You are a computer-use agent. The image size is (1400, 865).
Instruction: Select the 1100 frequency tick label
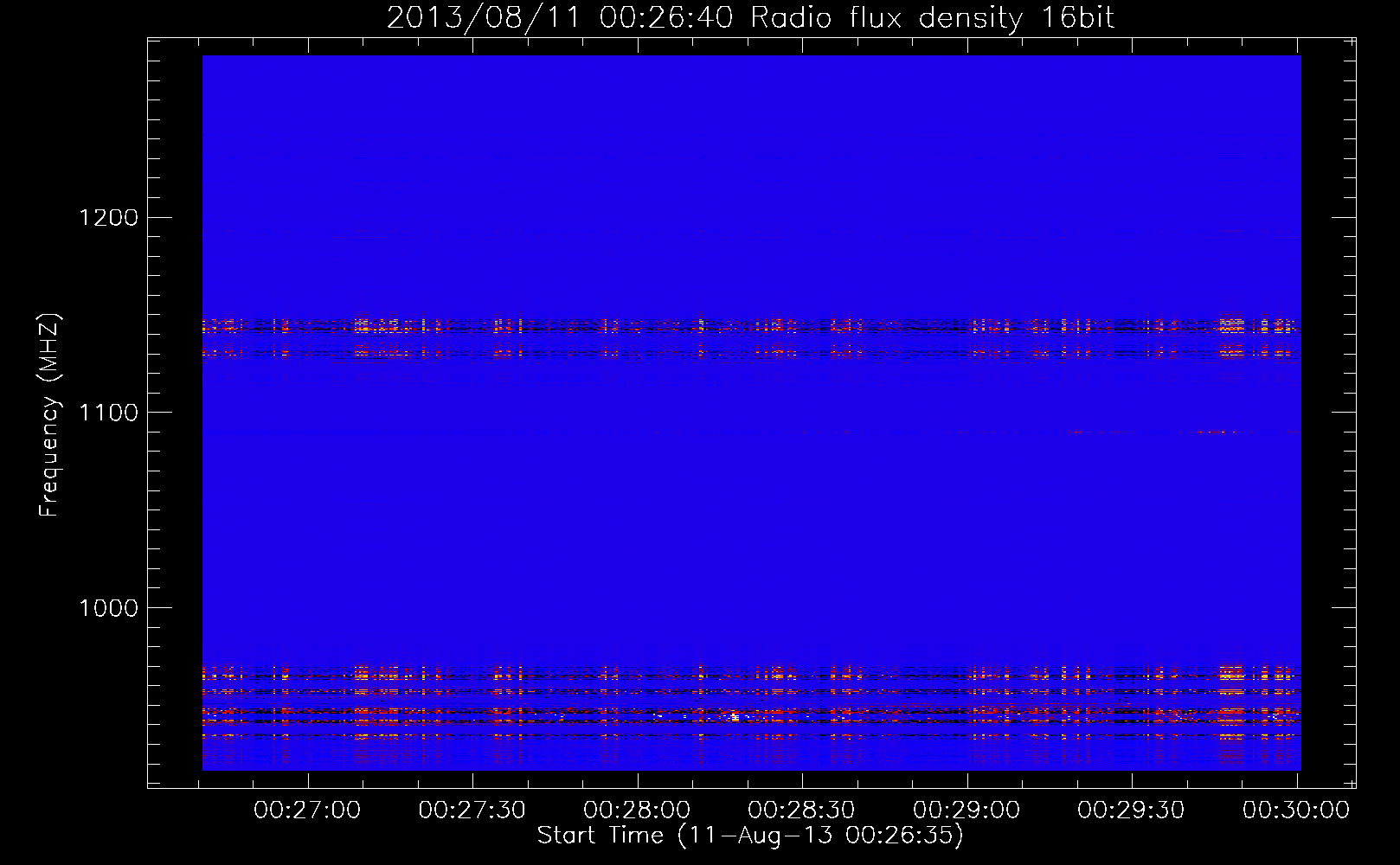click(x=108, y=413)
